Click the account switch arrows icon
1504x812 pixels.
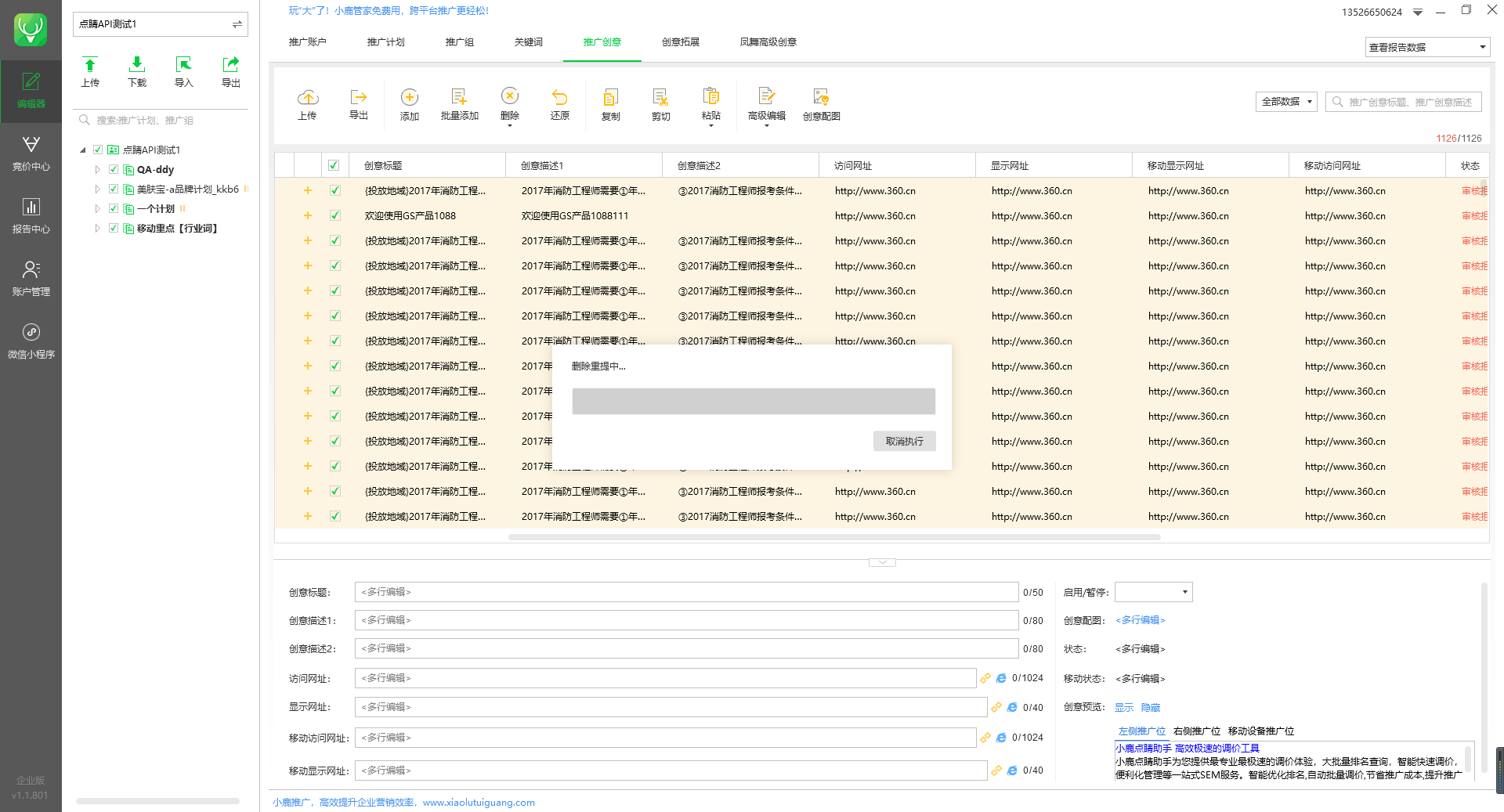tap(237, 24)
